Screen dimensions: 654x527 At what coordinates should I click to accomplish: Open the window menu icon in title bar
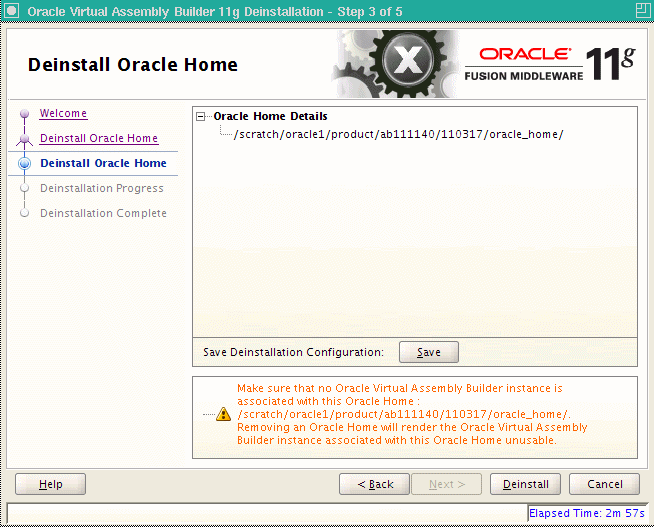(11, 10)
